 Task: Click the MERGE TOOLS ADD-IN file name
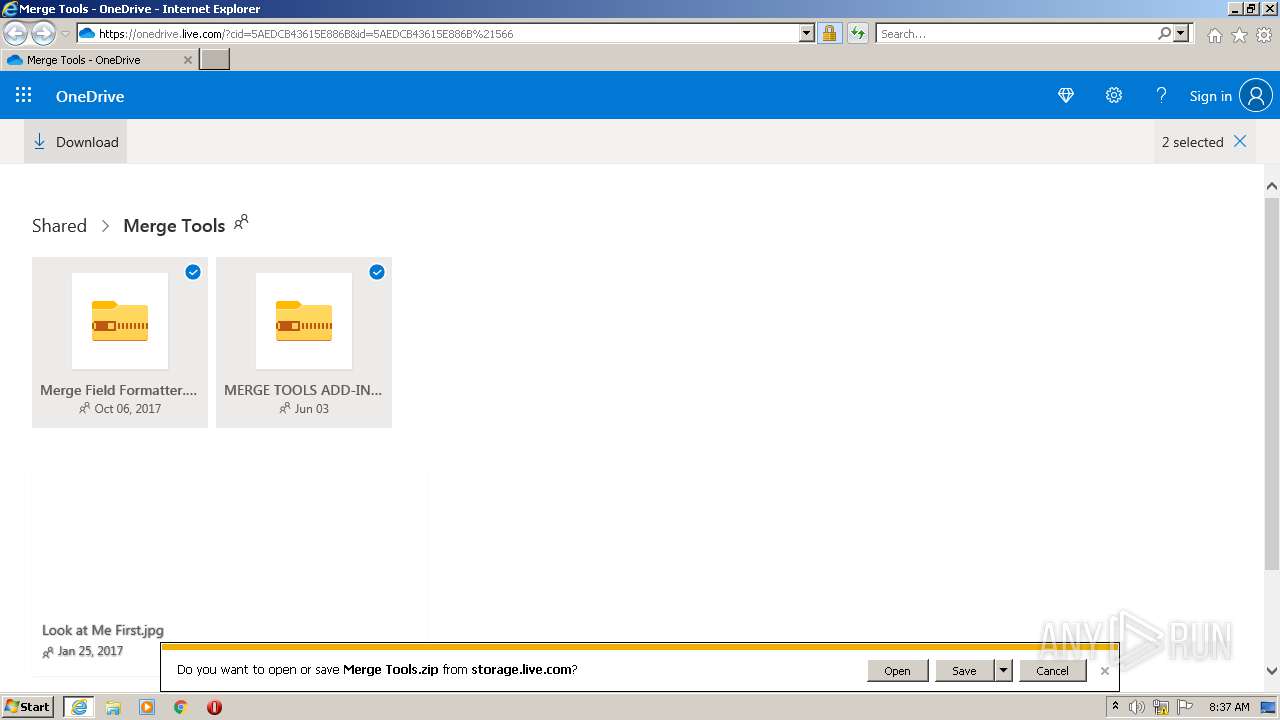[303, 390]
